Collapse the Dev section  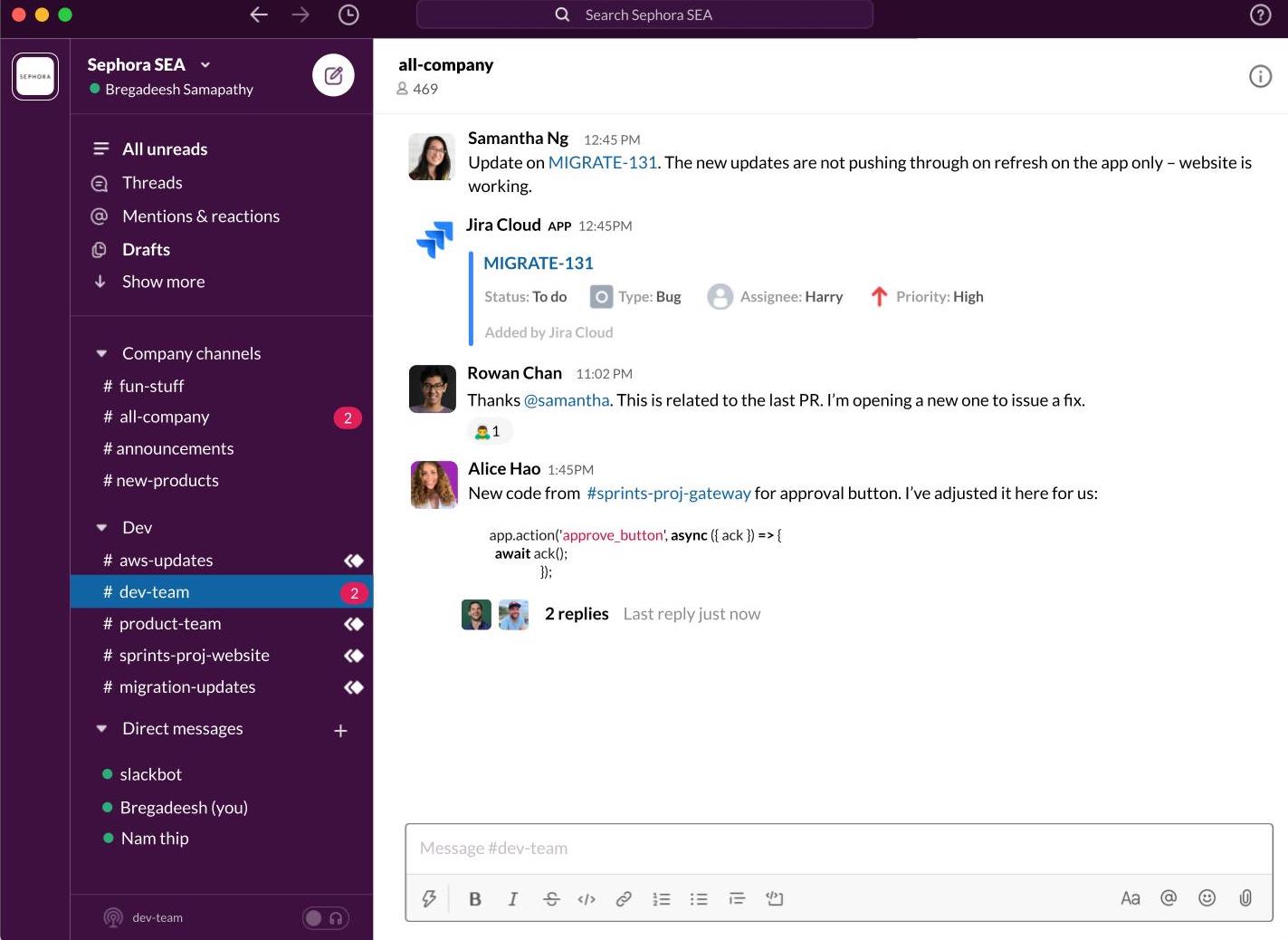pos(101,527)
